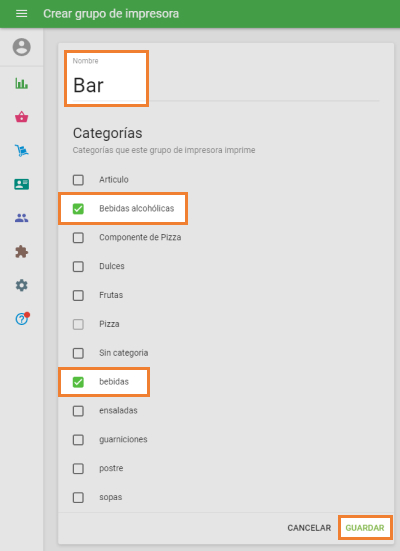Select the Dulces category checkbox
The height and width of the screenshot is (551, 400).
pyautogui.click(x=78, y=266)
